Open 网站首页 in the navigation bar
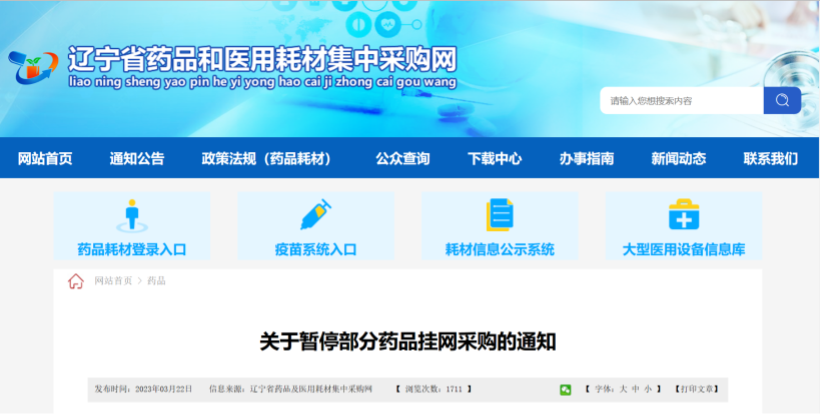 coord(45,159)
